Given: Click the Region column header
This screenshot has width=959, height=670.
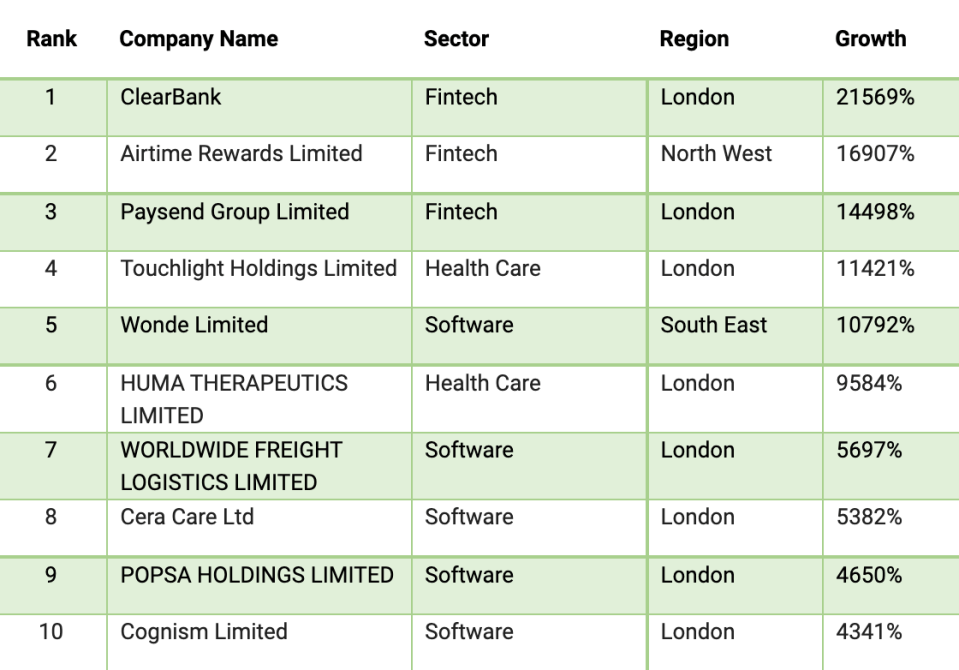Looking at the screenshot, I should [x=694, y=39].
